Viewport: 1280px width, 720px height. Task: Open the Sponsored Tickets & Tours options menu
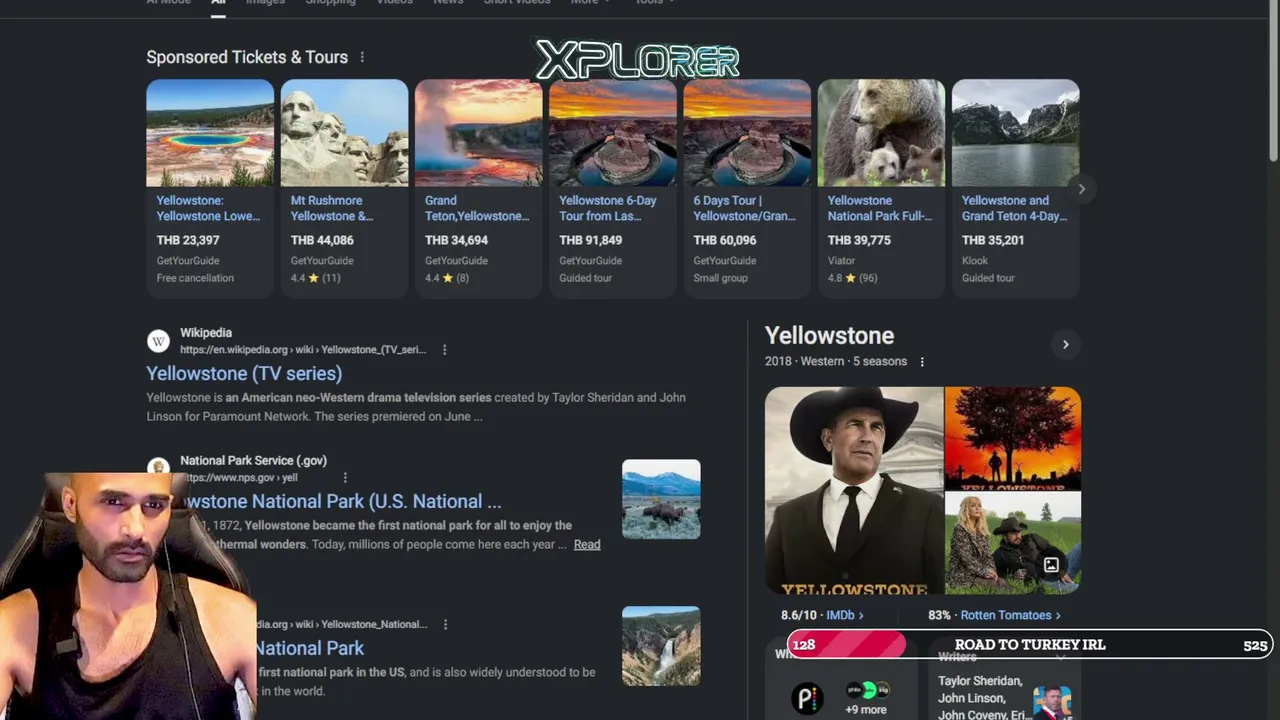coord(362,57)
